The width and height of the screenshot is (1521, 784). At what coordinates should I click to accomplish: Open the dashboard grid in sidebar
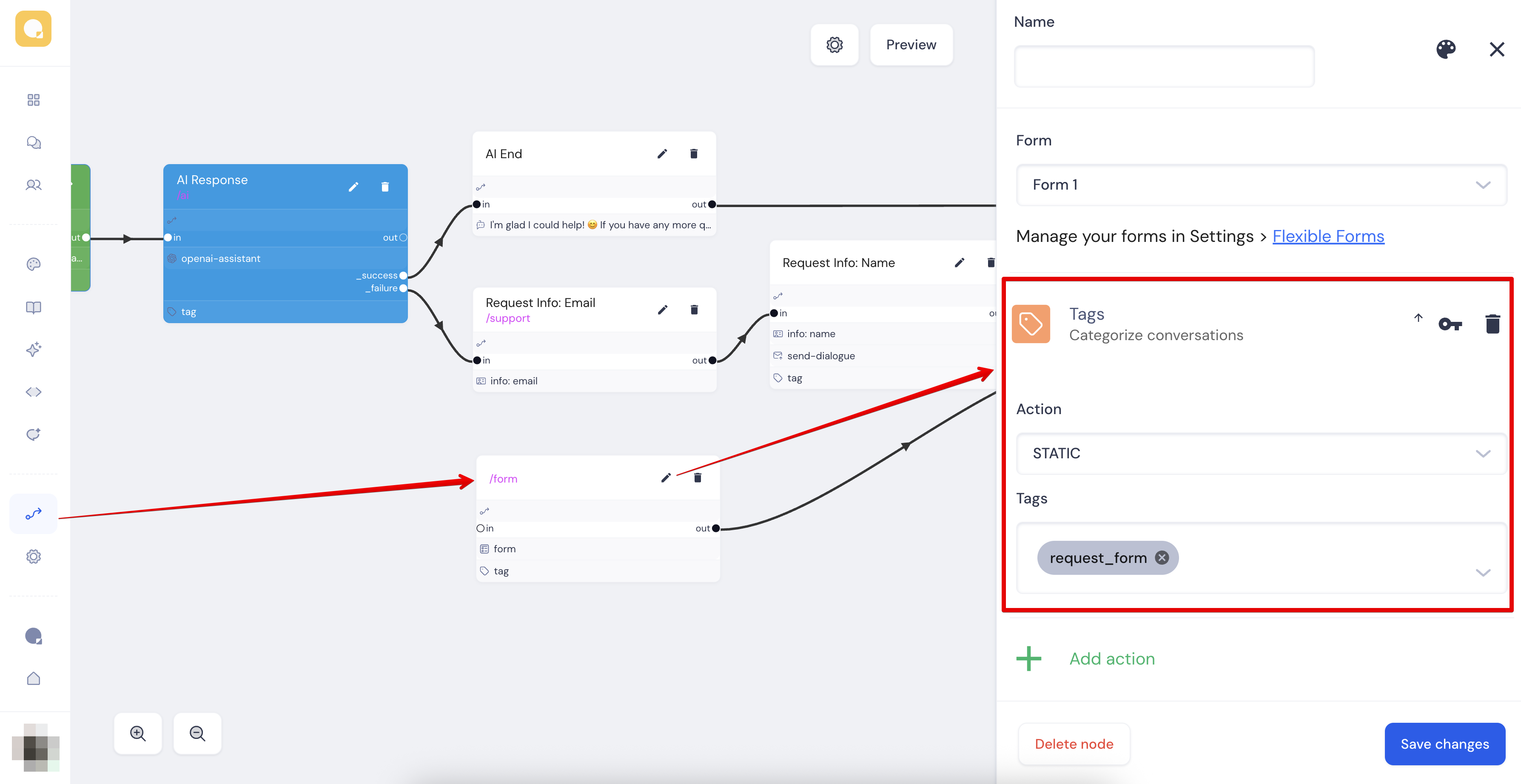[34, 100]
